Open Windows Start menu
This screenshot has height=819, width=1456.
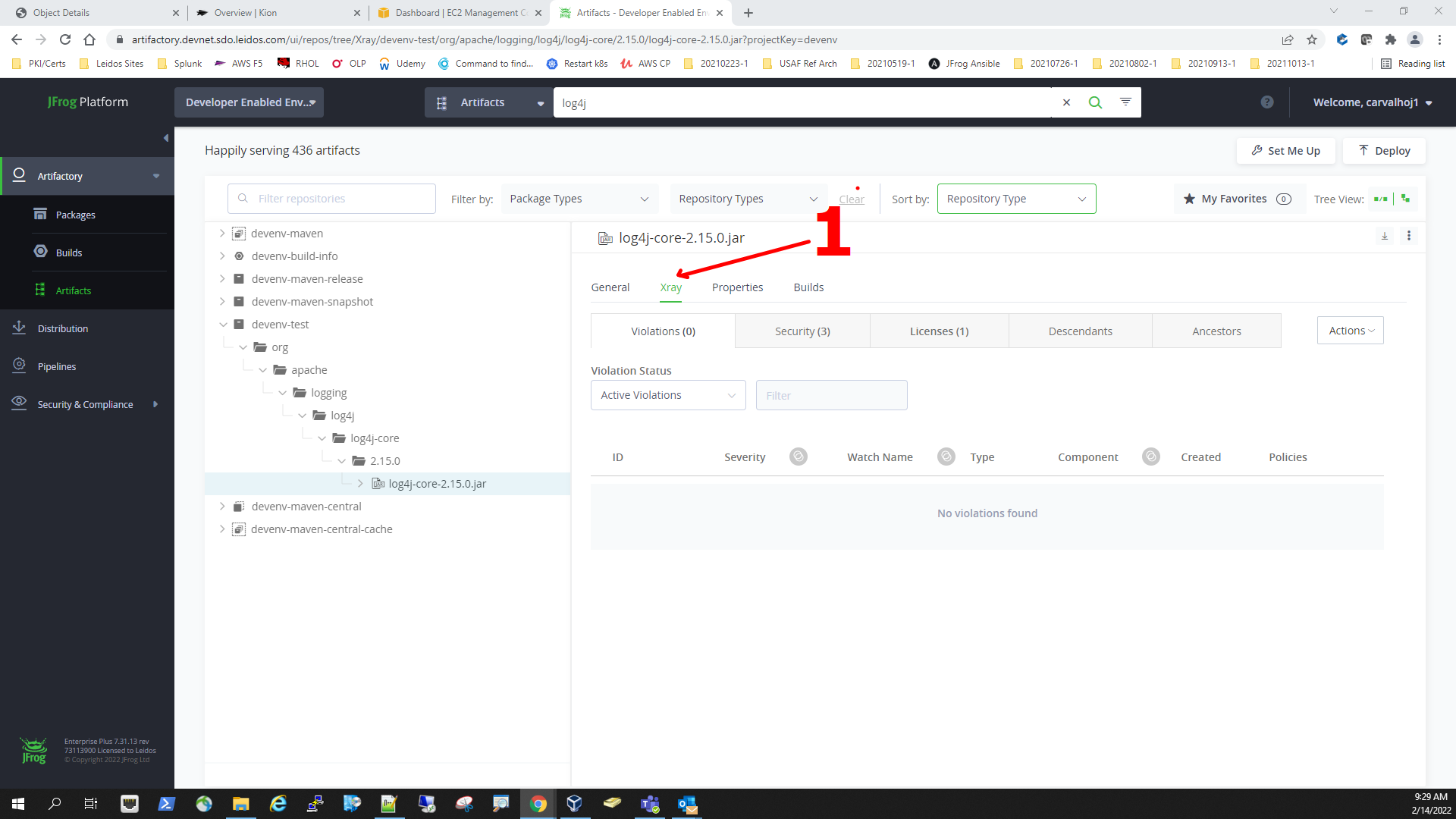click(x=18, y=804)
